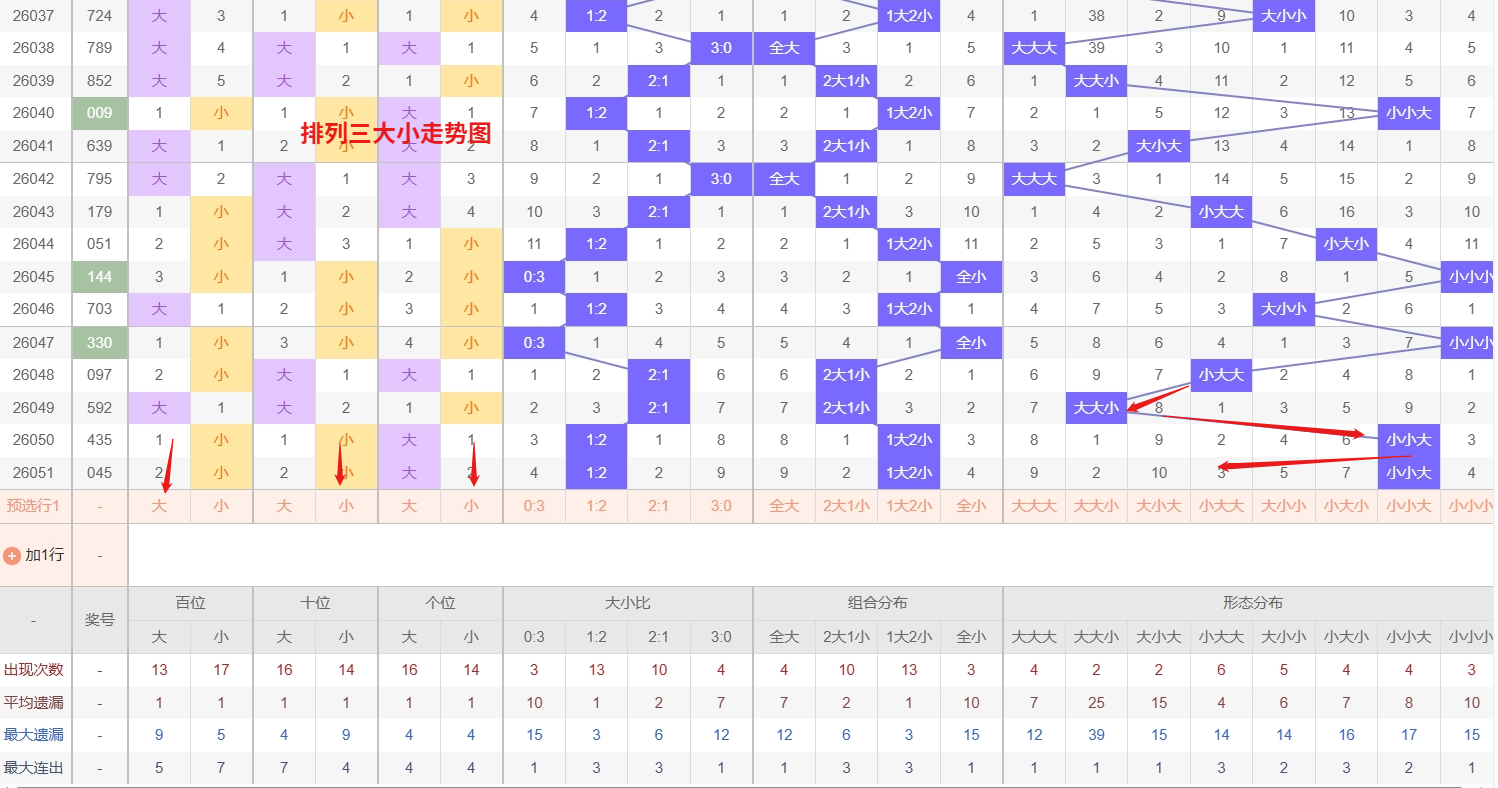Select 1大2小 in 预选行1

point(908,506)
